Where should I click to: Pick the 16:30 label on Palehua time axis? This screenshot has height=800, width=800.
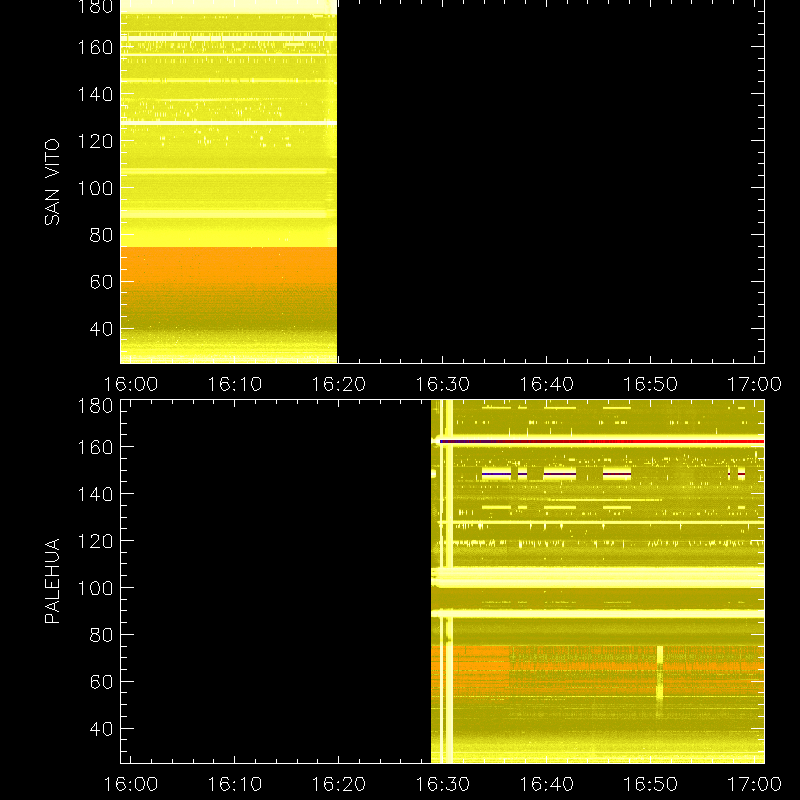pyautogui.click(x=442, y=784)
